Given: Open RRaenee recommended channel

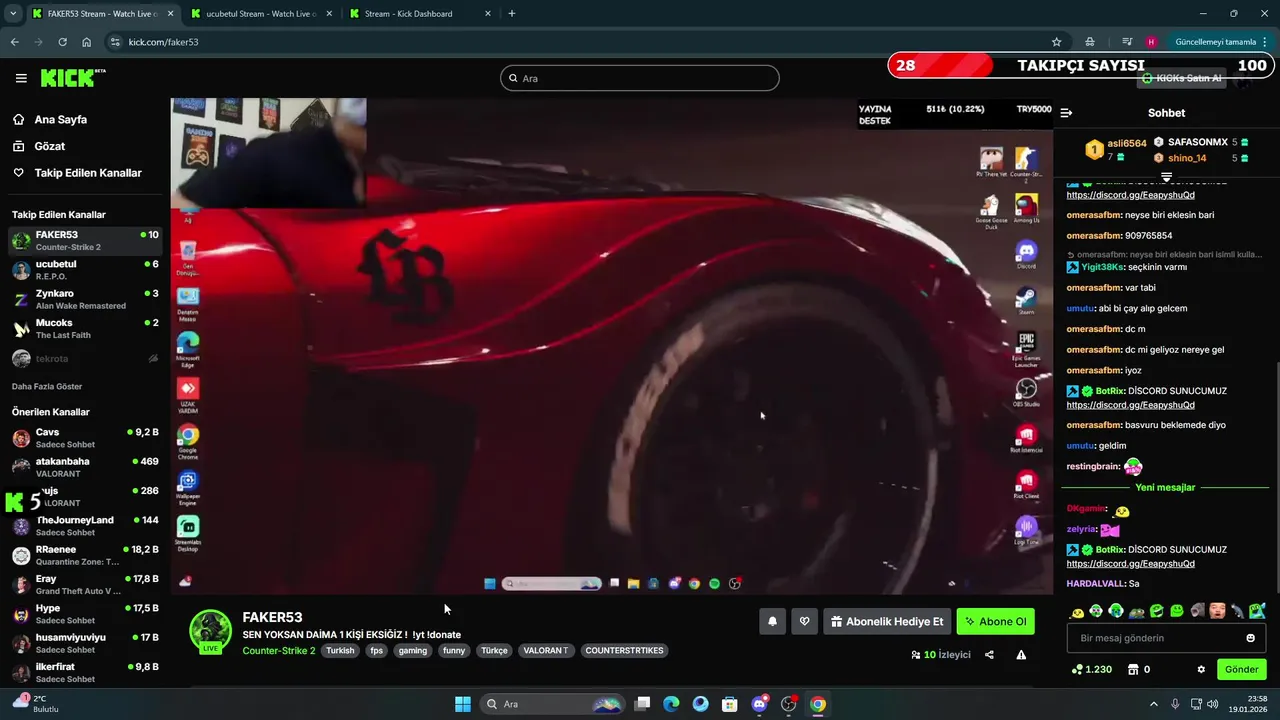Looking at the screenshot, I should click(x=85, y=555).
